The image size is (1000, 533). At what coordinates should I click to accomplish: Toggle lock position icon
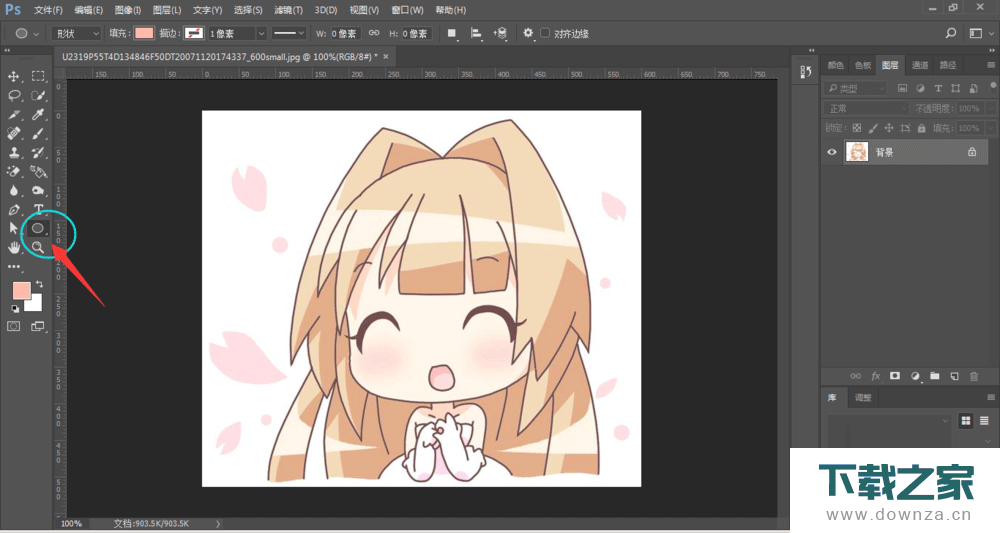point(889,128)
